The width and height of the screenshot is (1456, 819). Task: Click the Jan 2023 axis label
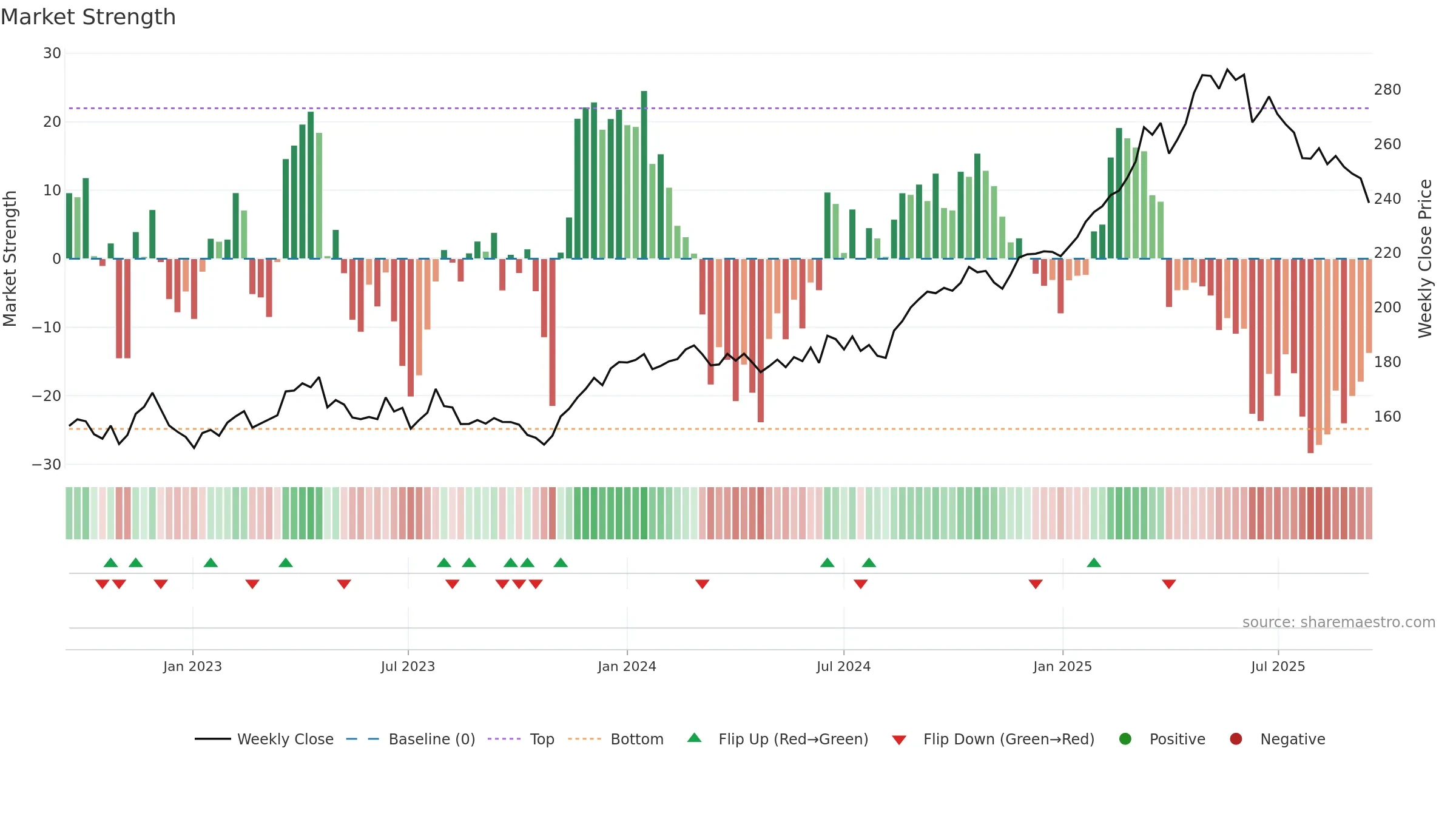[192, 666]
